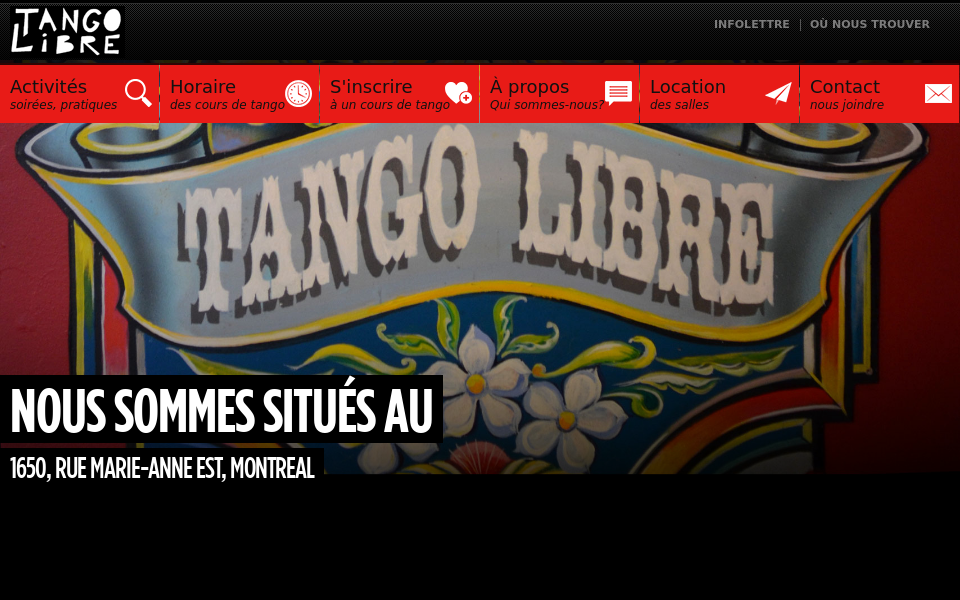
Task: Open the speech bubble icon near À propos
Action: [618, 92]
